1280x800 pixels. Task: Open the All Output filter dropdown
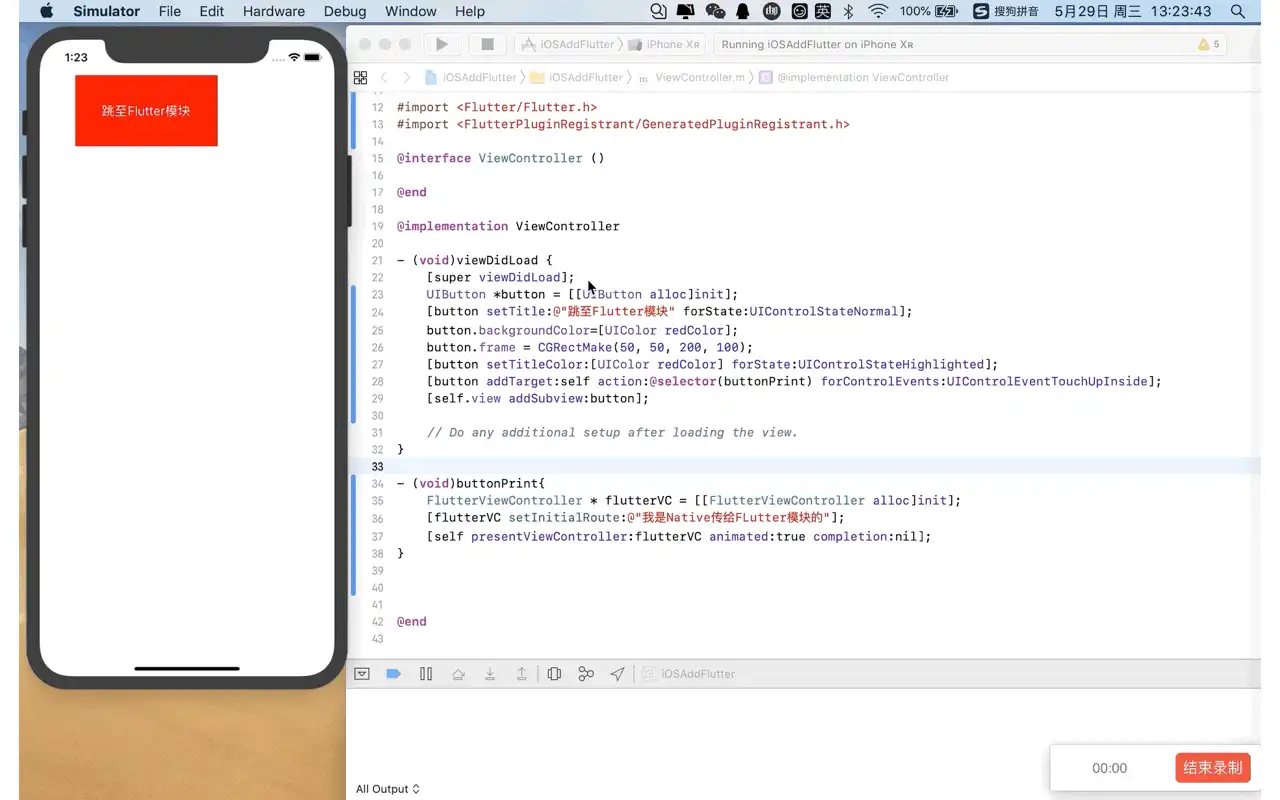(x=388, y=789)
